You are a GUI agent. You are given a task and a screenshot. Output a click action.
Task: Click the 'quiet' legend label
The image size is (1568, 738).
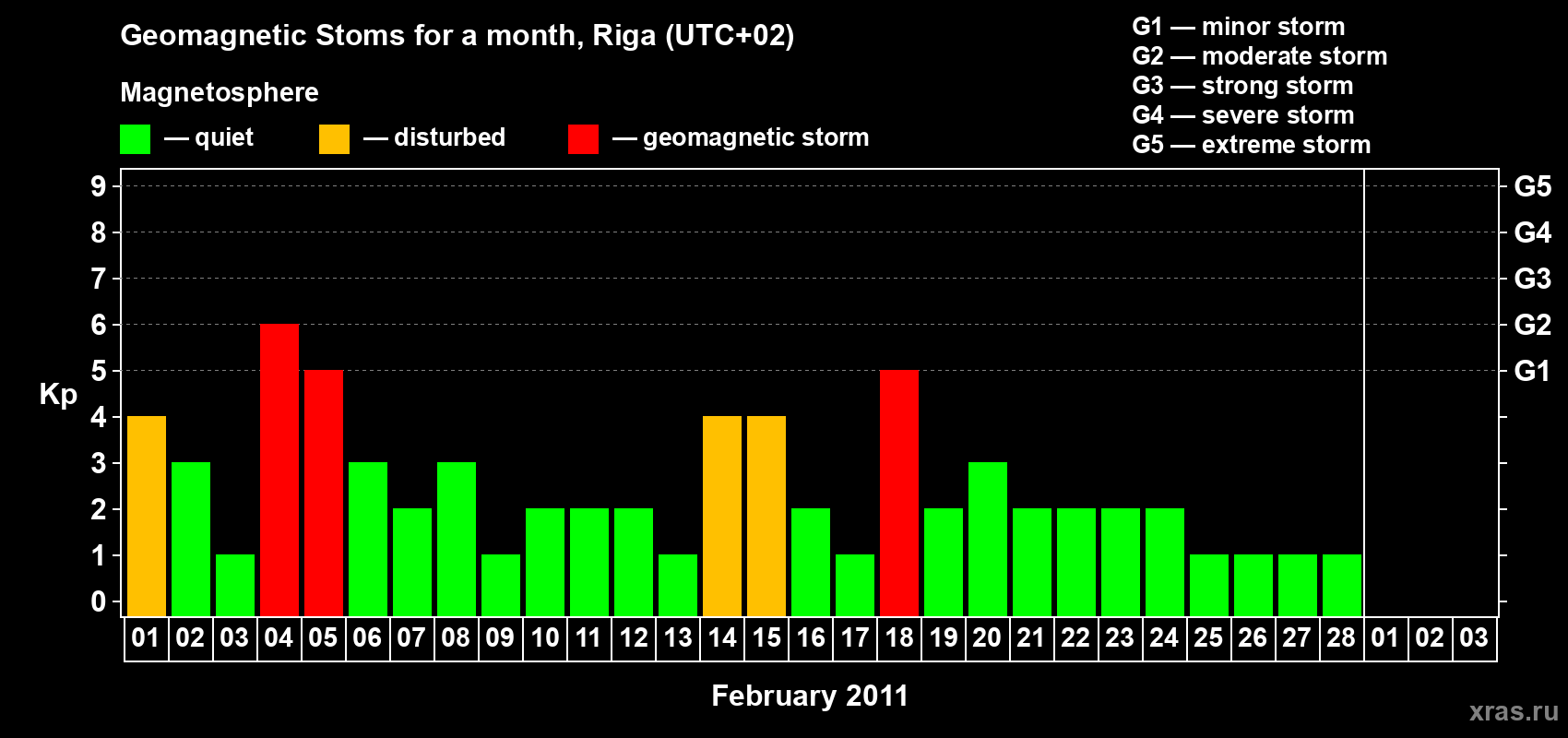224,137
